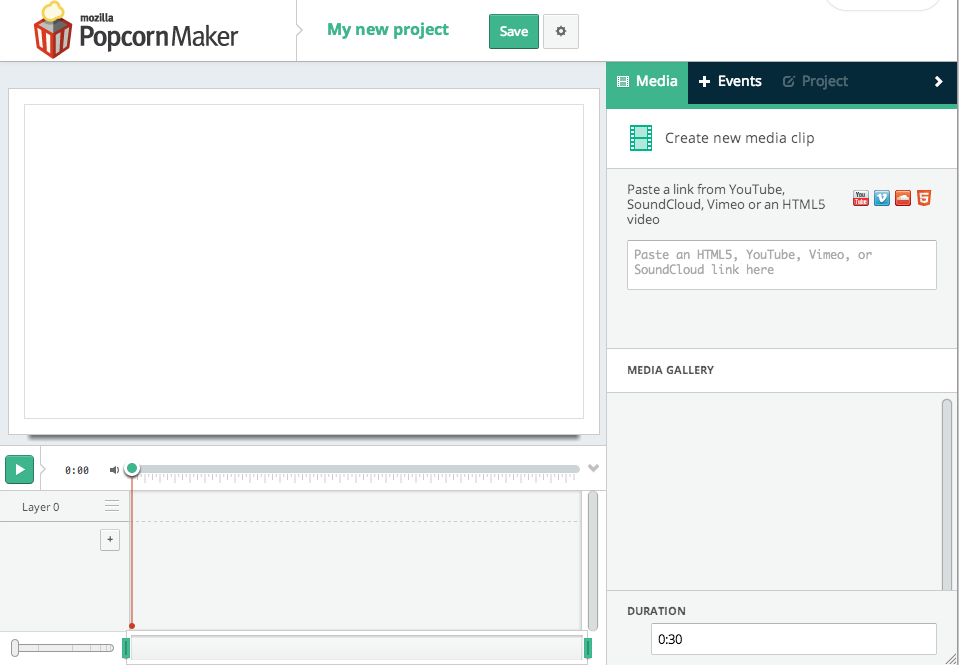Click the YouTube source icon
Screen dimensions: 959x665
pyautogui.click(x=860, y=198)
